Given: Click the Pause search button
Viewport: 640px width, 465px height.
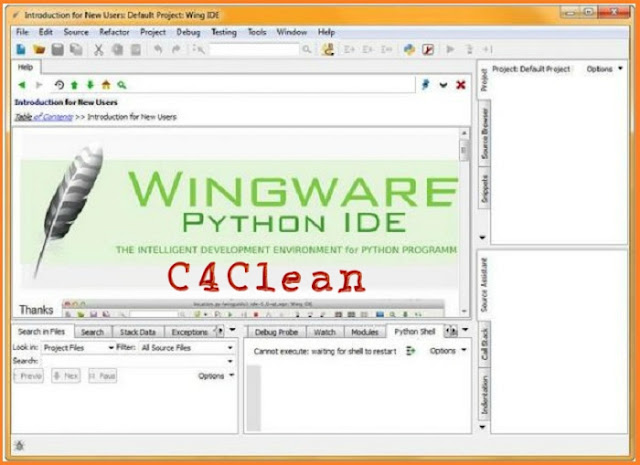Looking at the screenshot, I should [102, 376].
